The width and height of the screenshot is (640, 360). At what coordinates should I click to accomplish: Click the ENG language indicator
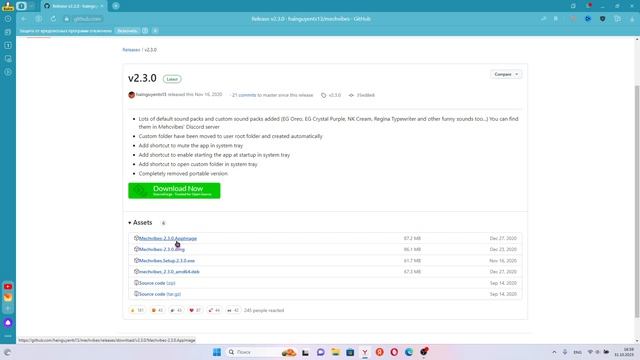578,352
